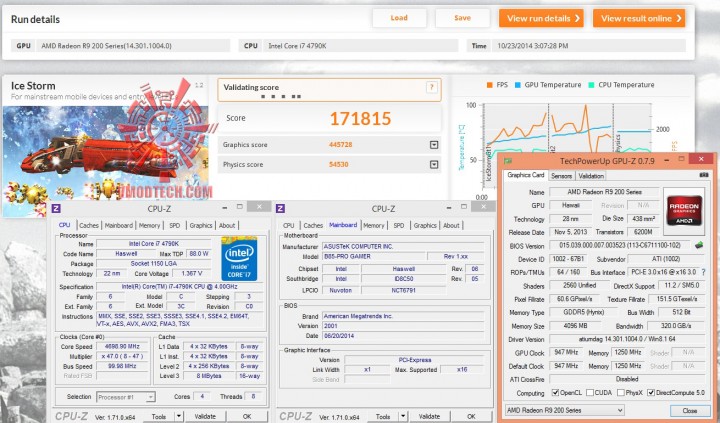Click the Mainboard CPU-Z window title icon

(280, 209)
